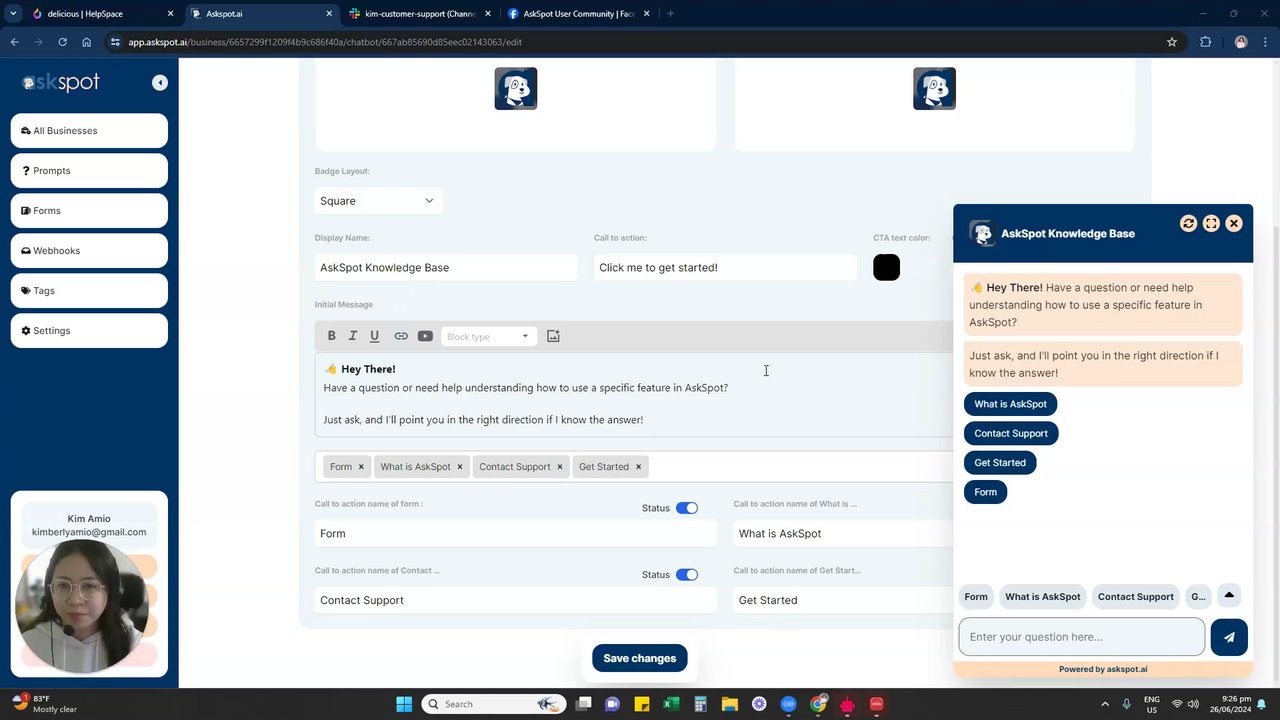
Task: Remove the Get Started tag chip
Action: pos(638,467)
